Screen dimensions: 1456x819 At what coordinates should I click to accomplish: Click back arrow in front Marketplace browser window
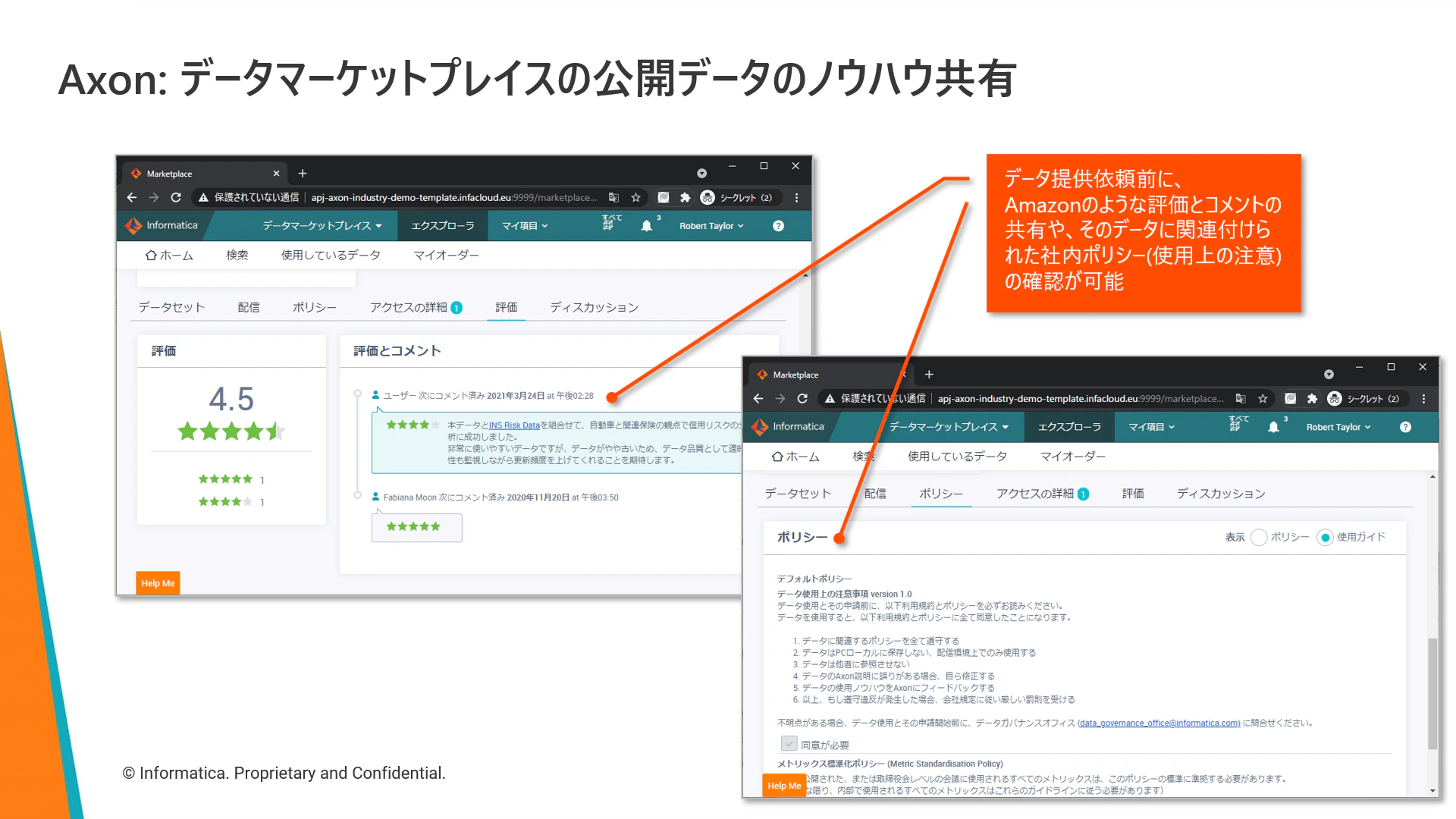[x=758, y=398]
